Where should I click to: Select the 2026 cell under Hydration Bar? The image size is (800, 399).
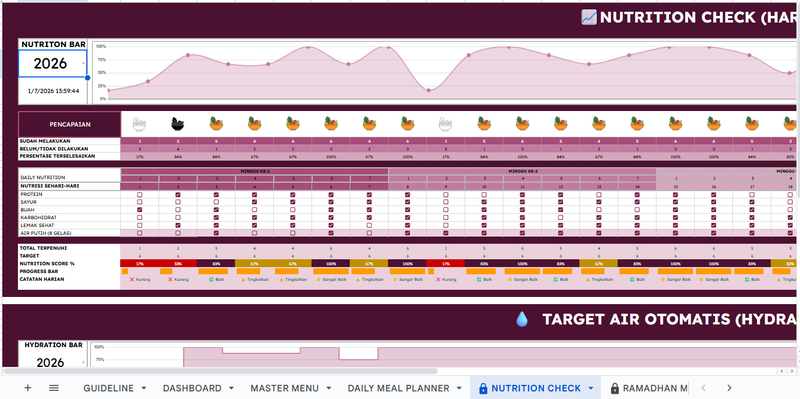50,363
